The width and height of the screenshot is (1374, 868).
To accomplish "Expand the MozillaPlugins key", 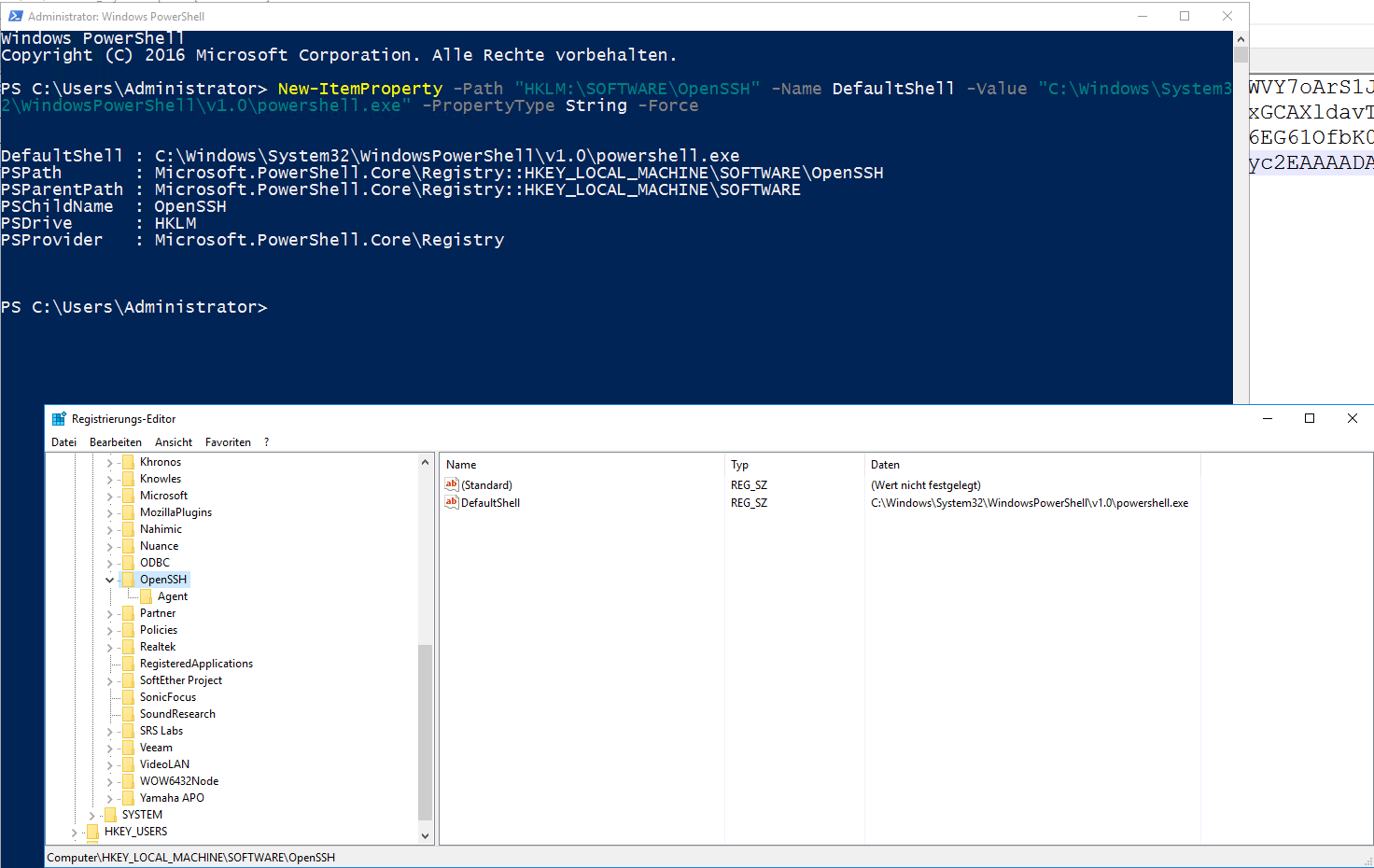I will point(109,513).
